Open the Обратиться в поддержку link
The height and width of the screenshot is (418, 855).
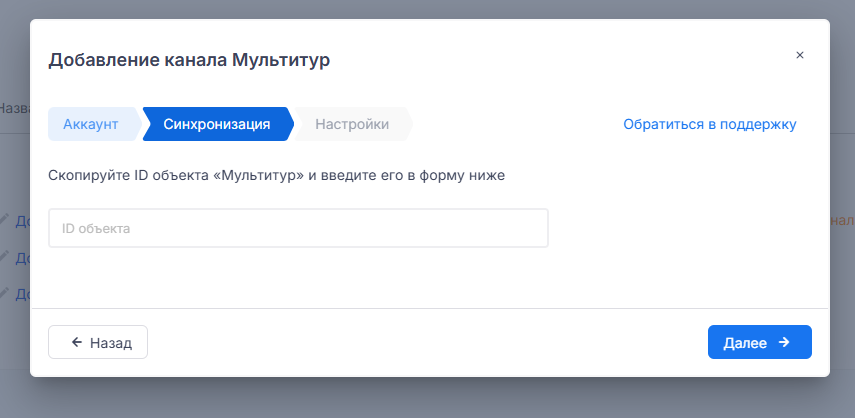[x=709, y=125]
